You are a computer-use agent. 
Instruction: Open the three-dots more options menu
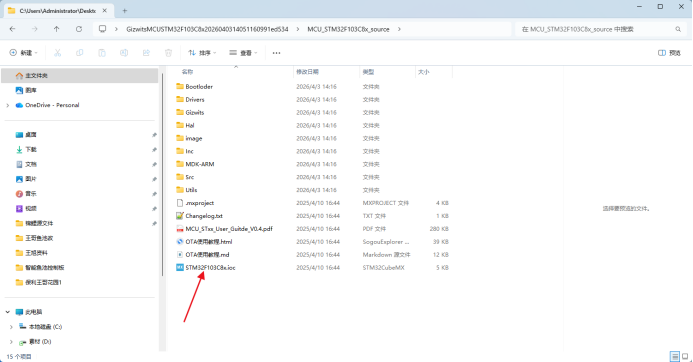tap(276, 53)
